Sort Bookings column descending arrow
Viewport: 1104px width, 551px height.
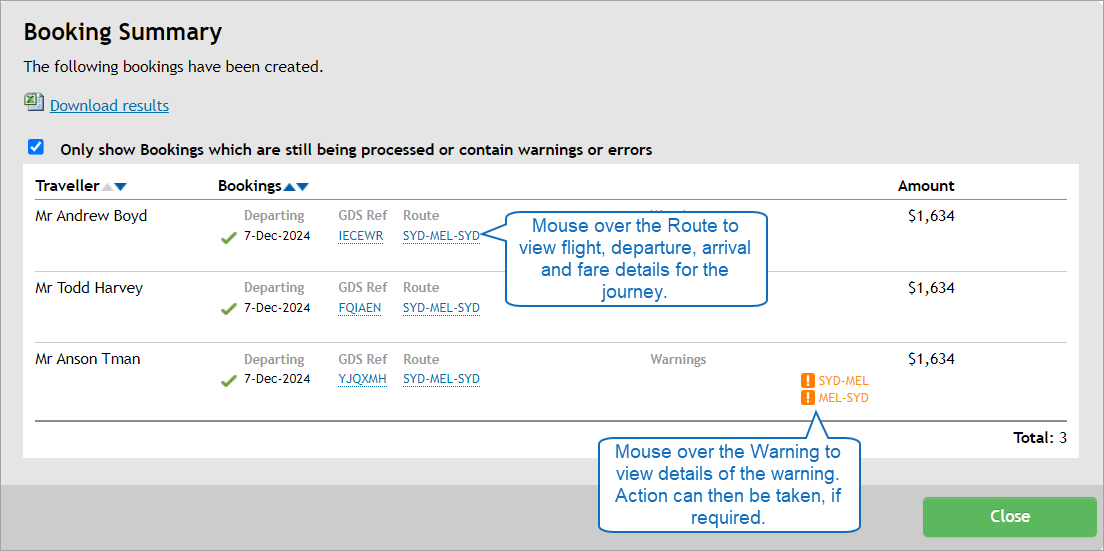click(303, 187)
